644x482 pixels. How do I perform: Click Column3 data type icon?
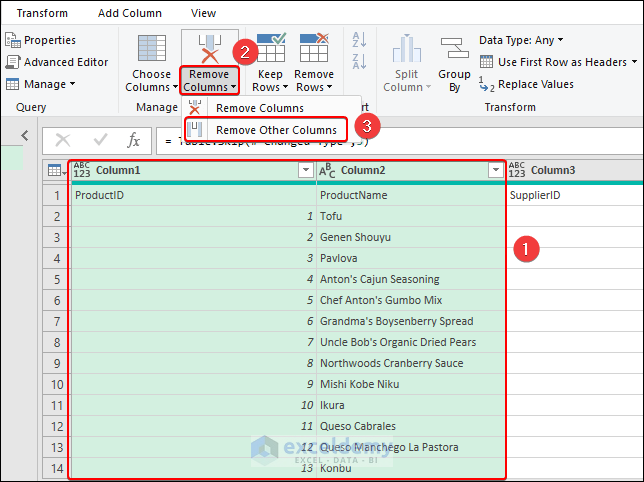(517, 170)
